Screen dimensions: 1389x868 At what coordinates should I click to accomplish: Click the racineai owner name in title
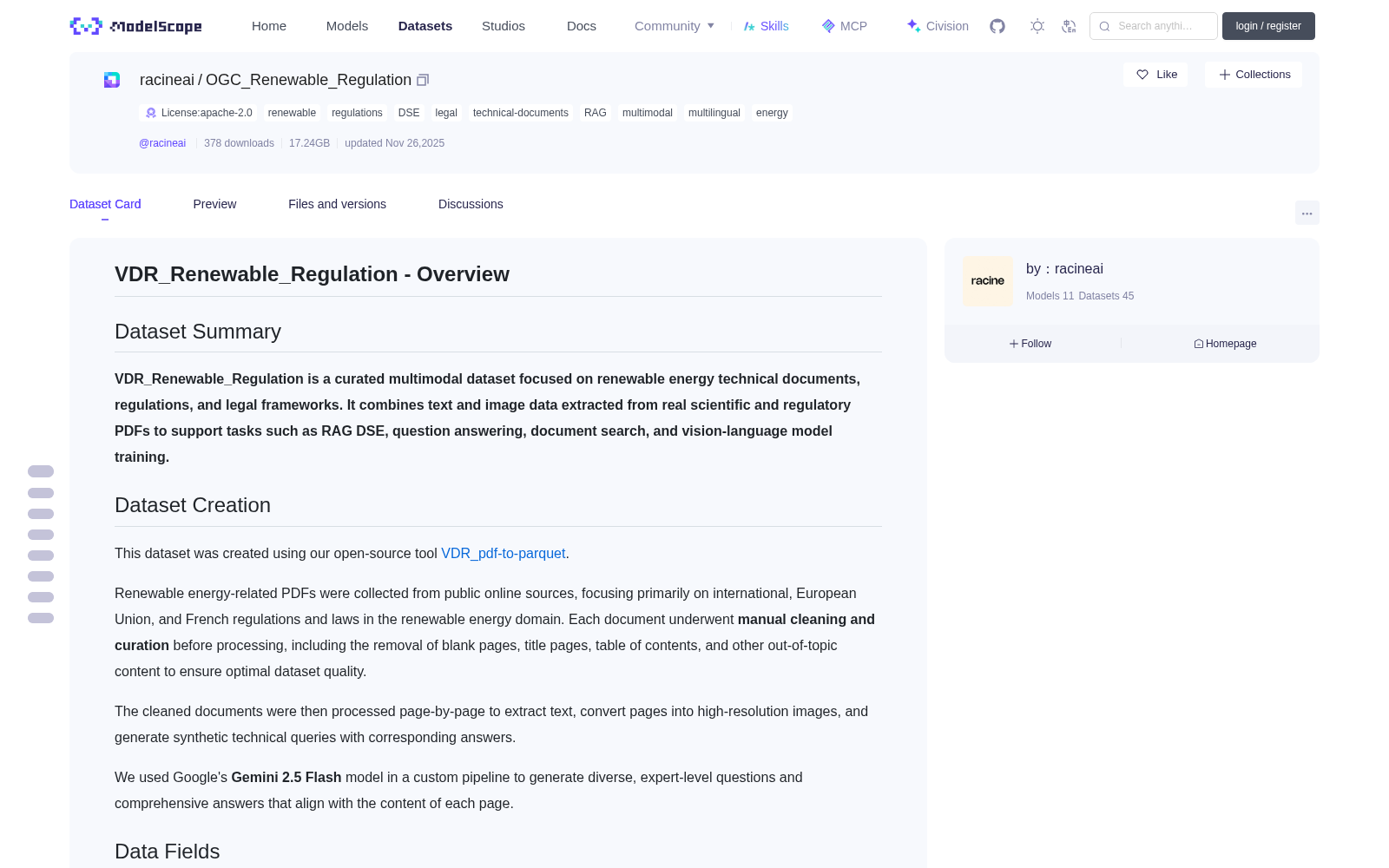167,80
